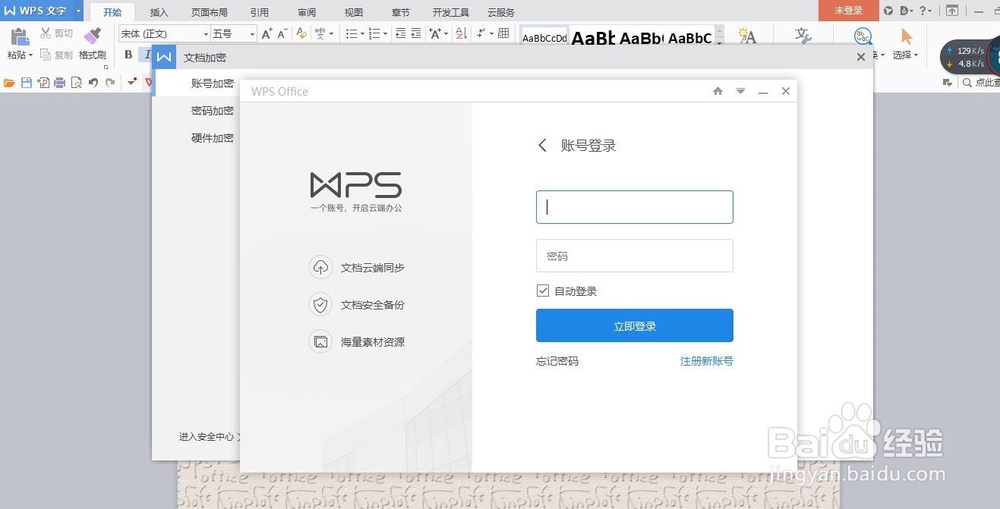Decrease font size with A- icon
The width and height of the screenshot is (1000, 509).
point(283,34)
